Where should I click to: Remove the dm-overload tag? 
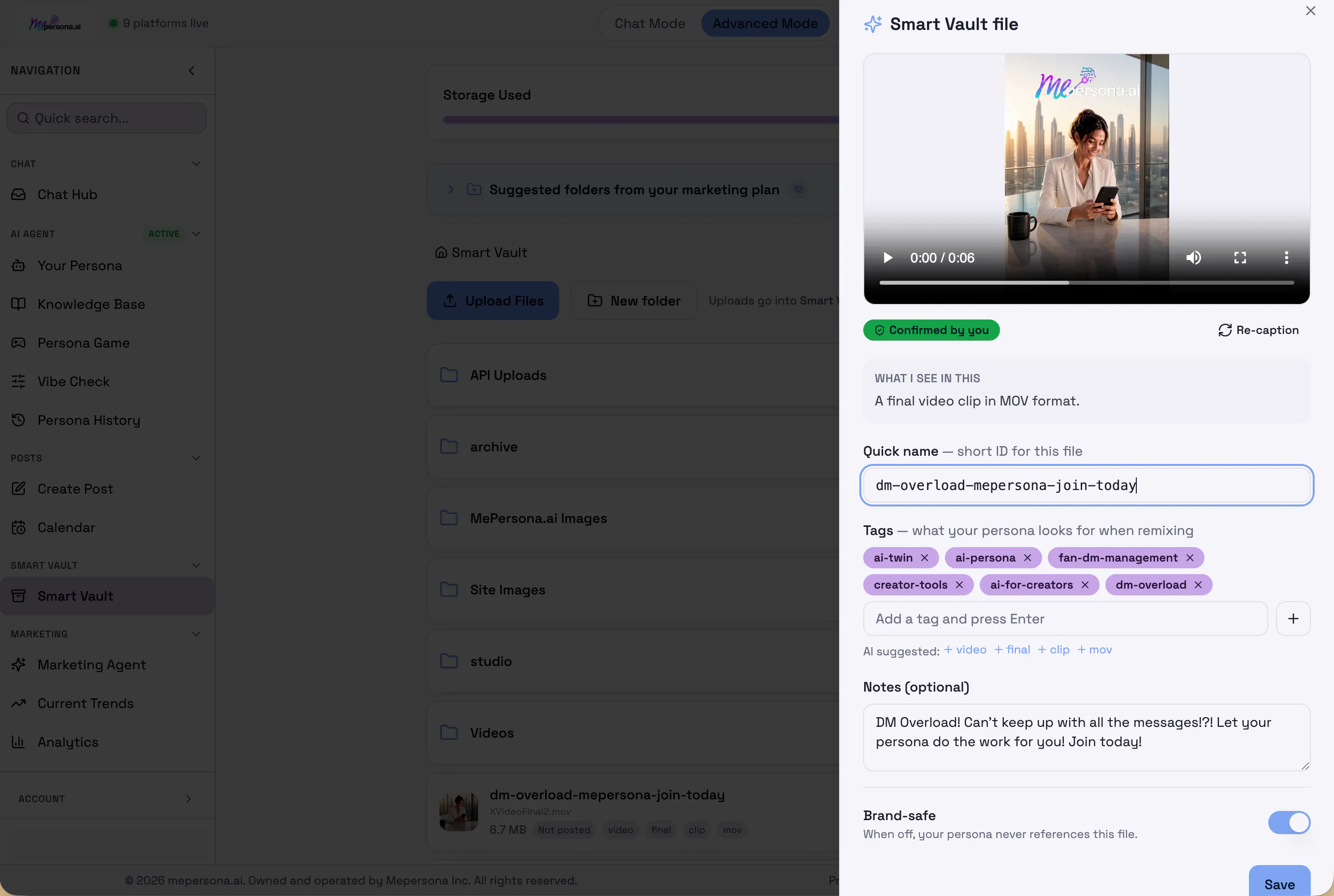(1198, 585)
